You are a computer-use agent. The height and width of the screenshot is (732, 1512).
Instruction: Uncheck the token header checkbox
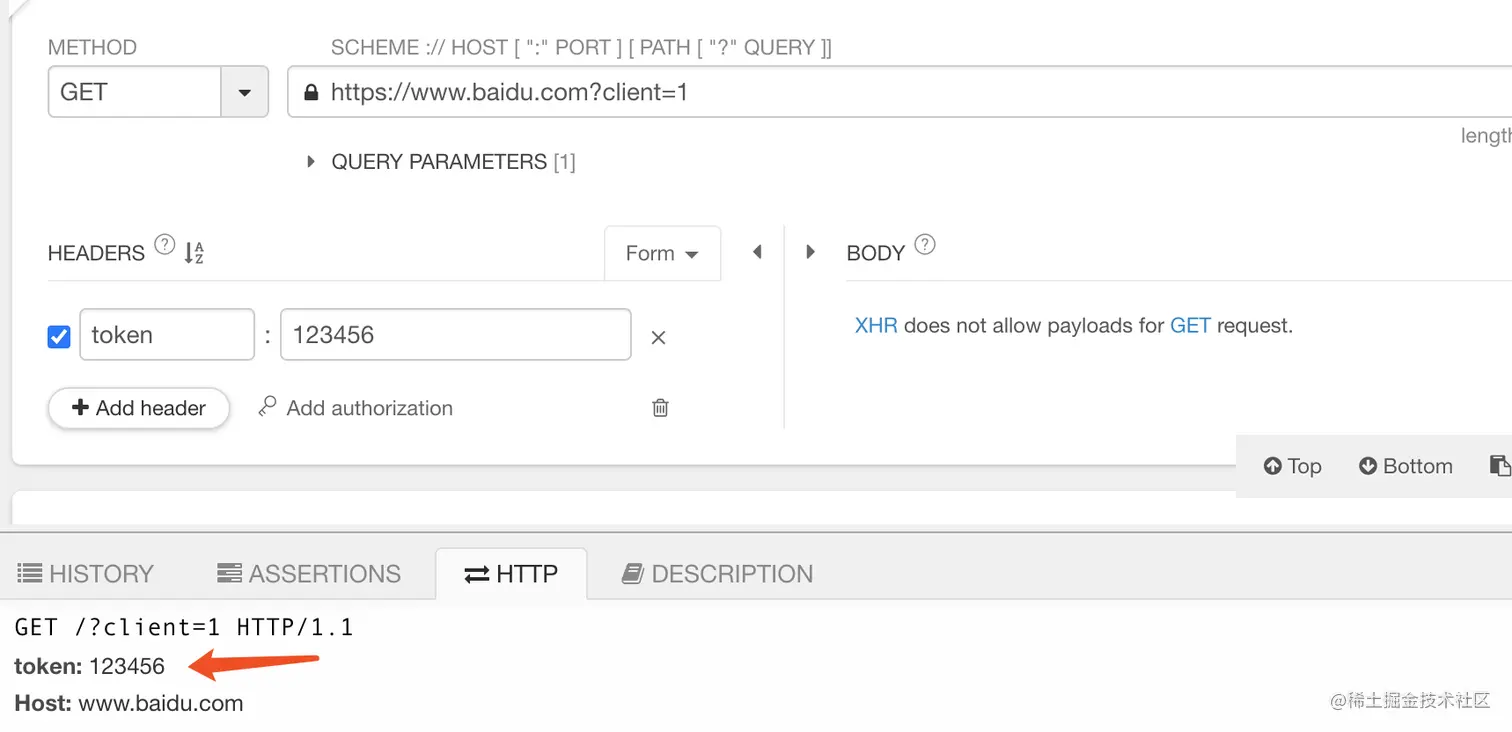point(59,337)
